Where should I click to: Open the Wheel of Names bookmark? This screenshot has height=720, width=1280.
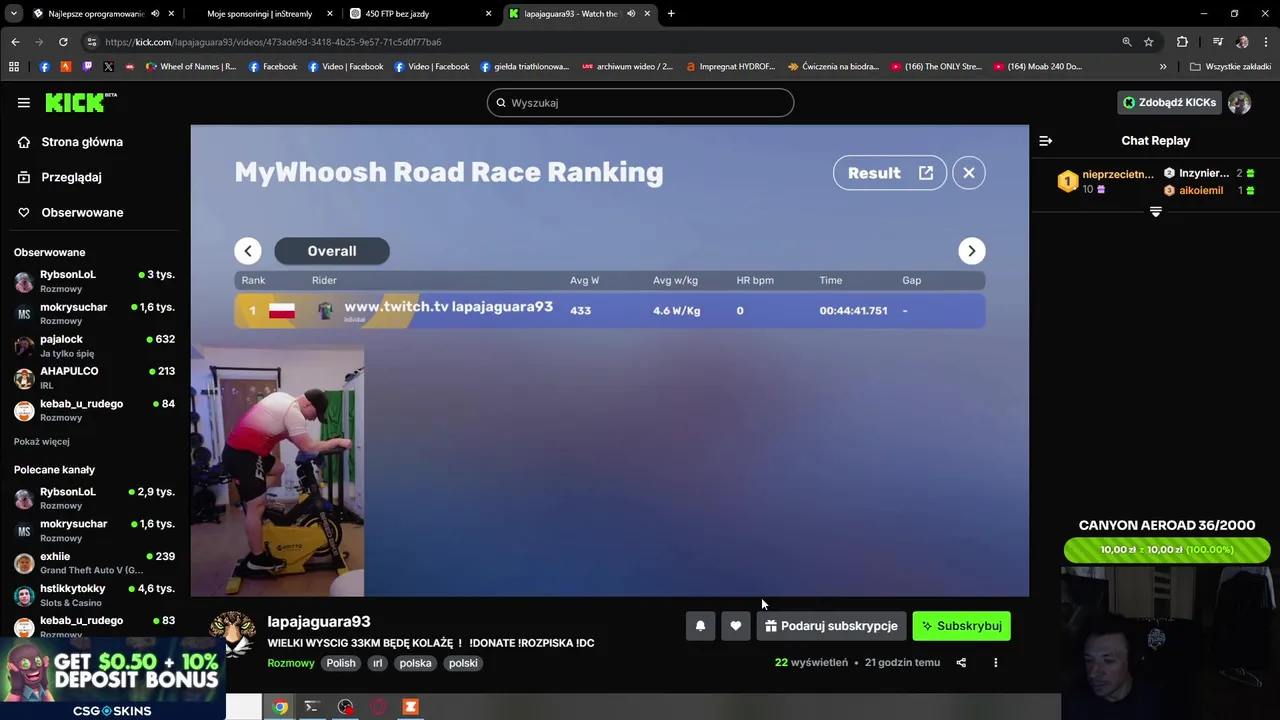(x=192, y=67)
